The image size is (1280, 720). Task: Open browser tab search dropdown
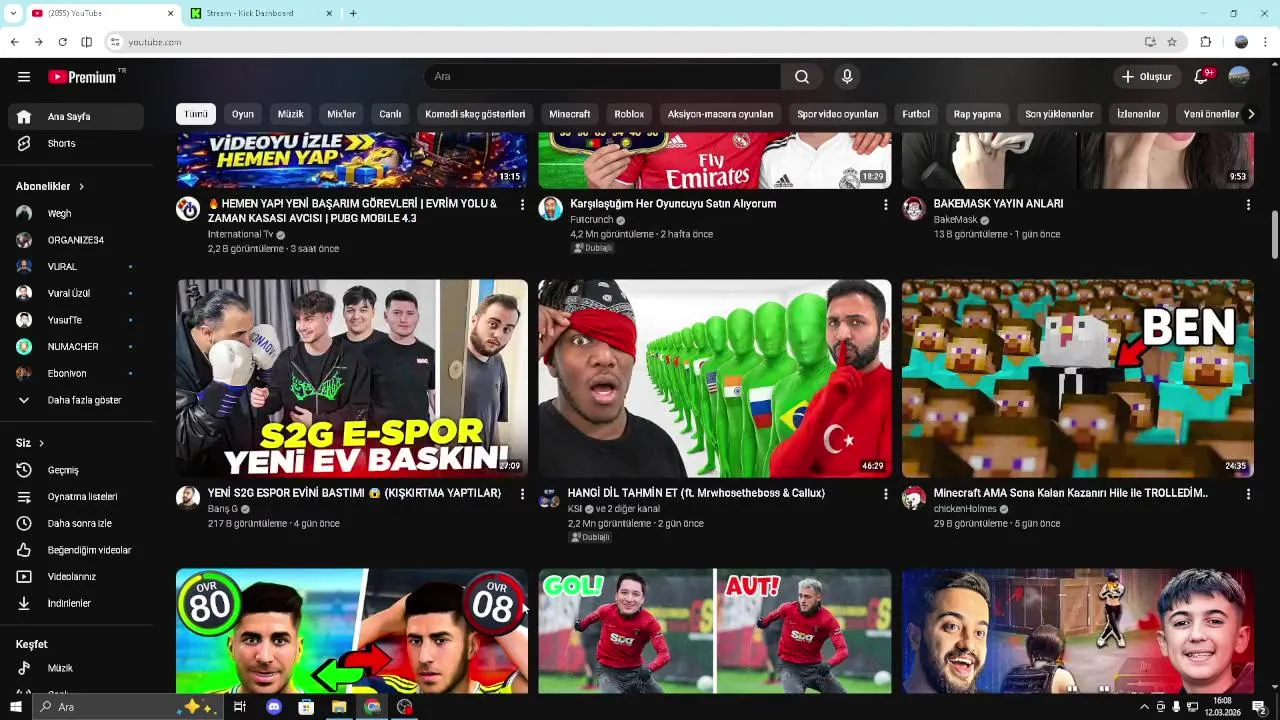pos(13,13)
